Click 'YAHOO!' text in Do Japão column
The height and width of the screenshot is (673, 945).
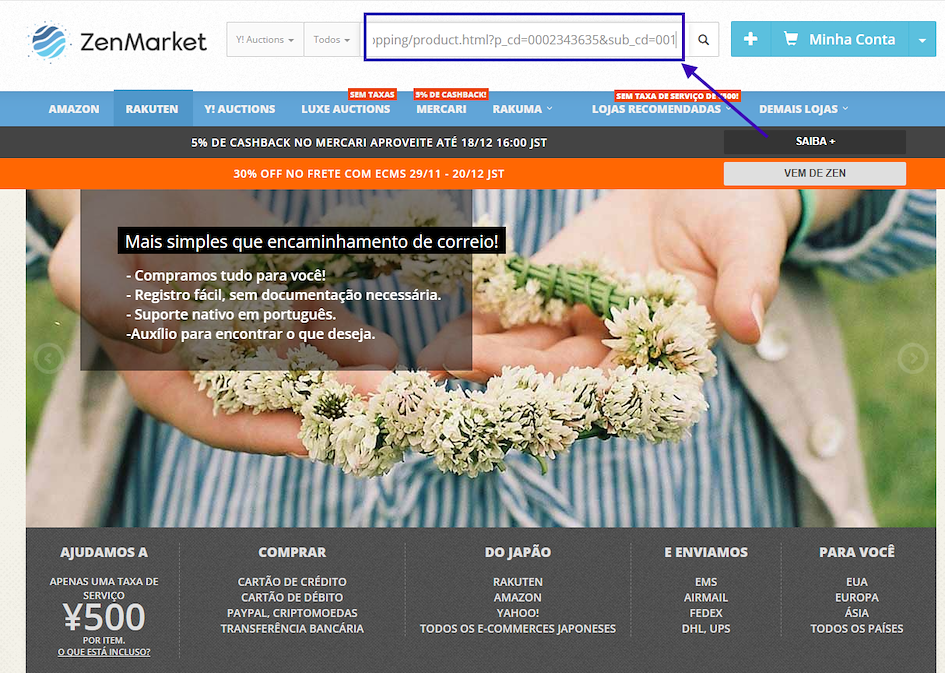[x=518, y=613]
